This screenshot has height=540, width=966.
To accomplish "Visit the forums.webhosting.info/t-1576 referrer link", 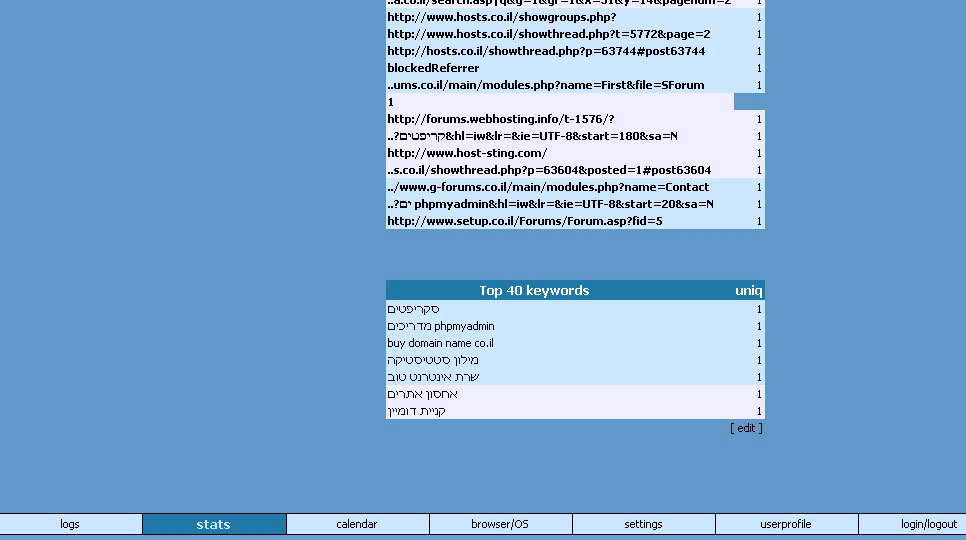I will pos(500,119).
